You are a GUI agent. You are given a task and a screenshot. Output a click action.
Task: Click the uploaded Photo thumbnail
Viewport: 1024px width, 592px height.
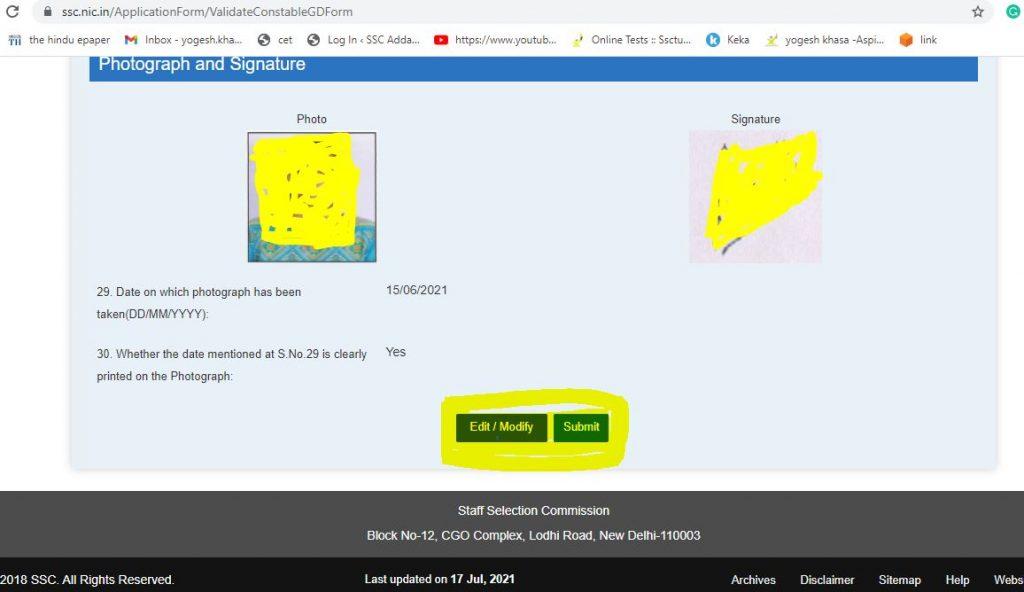click(312, 197)
